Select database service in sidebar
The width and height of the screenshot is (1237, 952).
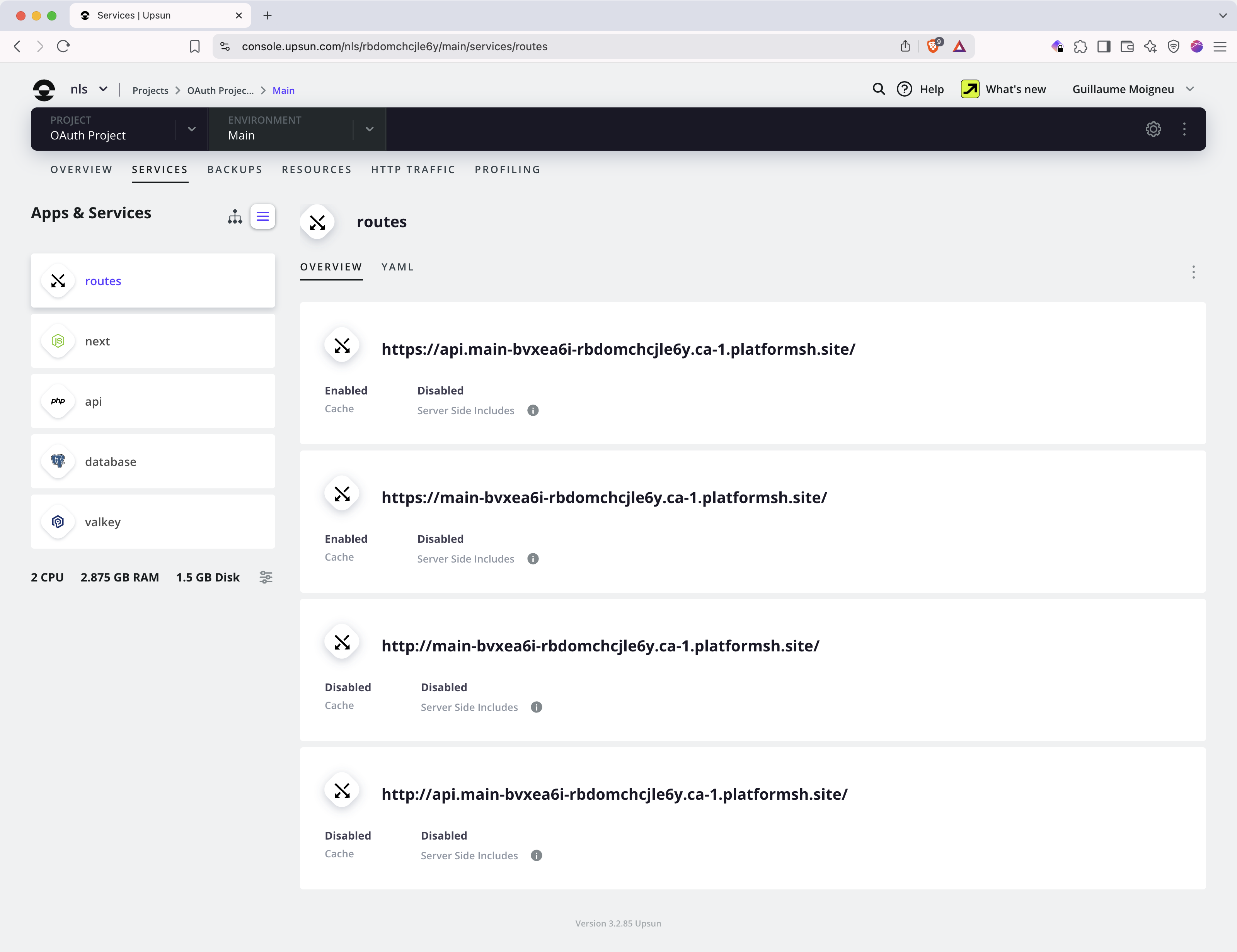click(x=153, y=461)
